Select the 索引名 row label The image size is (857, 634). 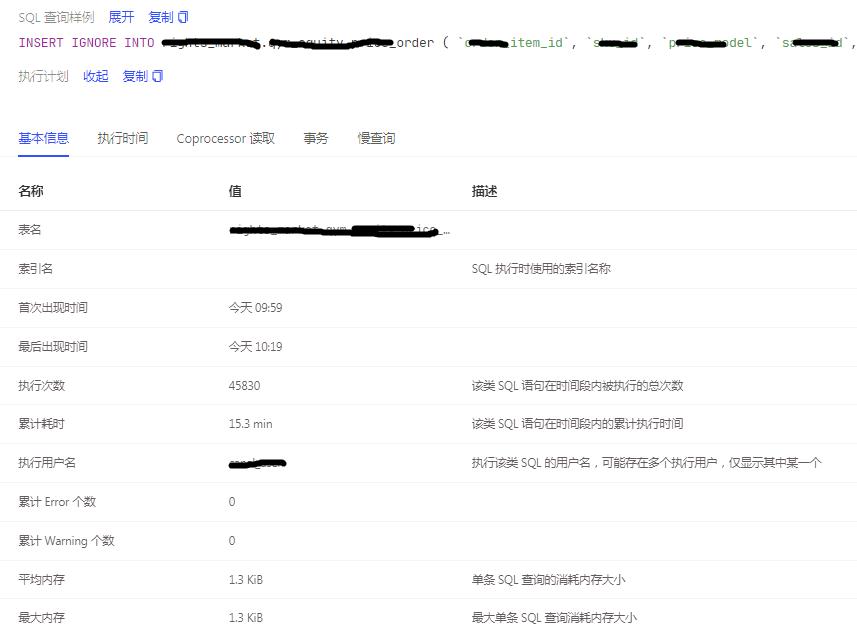coord(36,269)
